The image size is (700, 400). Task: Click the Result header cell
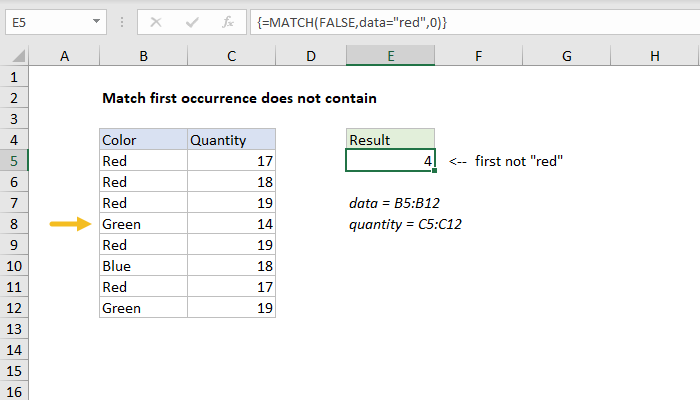click(x=390, y=140)
